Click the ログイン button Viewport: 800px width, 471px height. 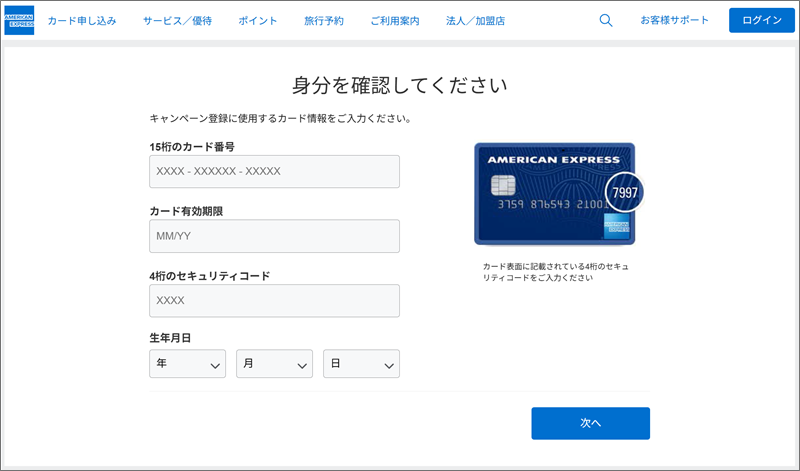[762, 20]
